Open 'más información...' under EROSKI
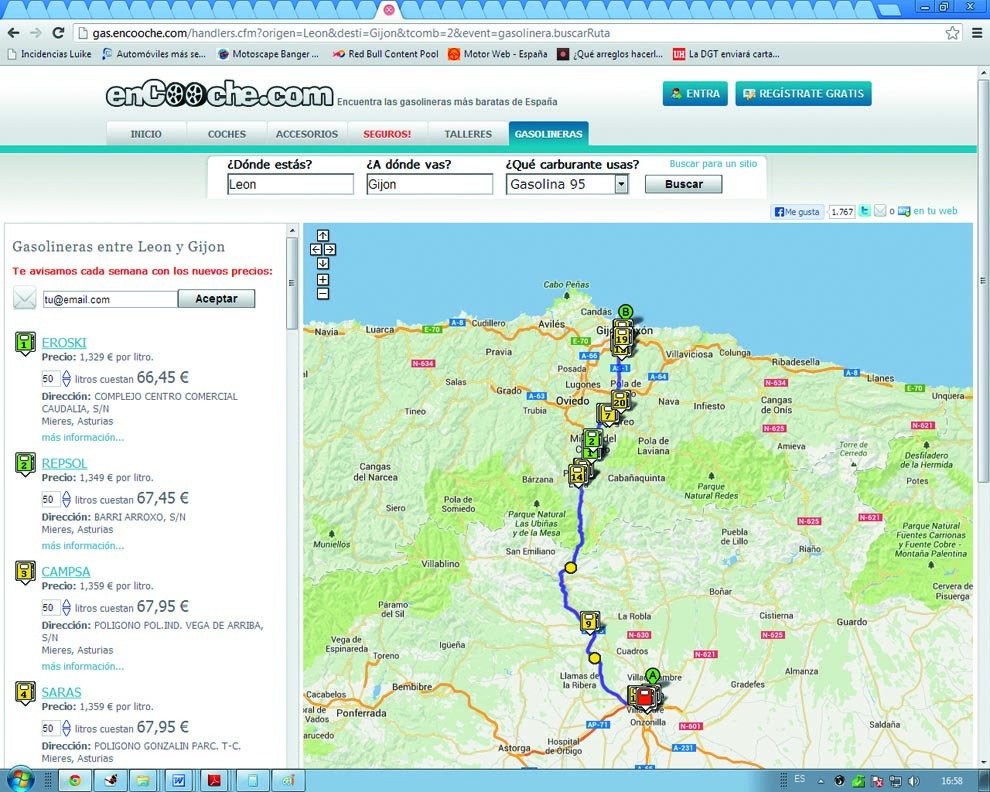Viewport: 990px width, 792px height. click(83, 437)
